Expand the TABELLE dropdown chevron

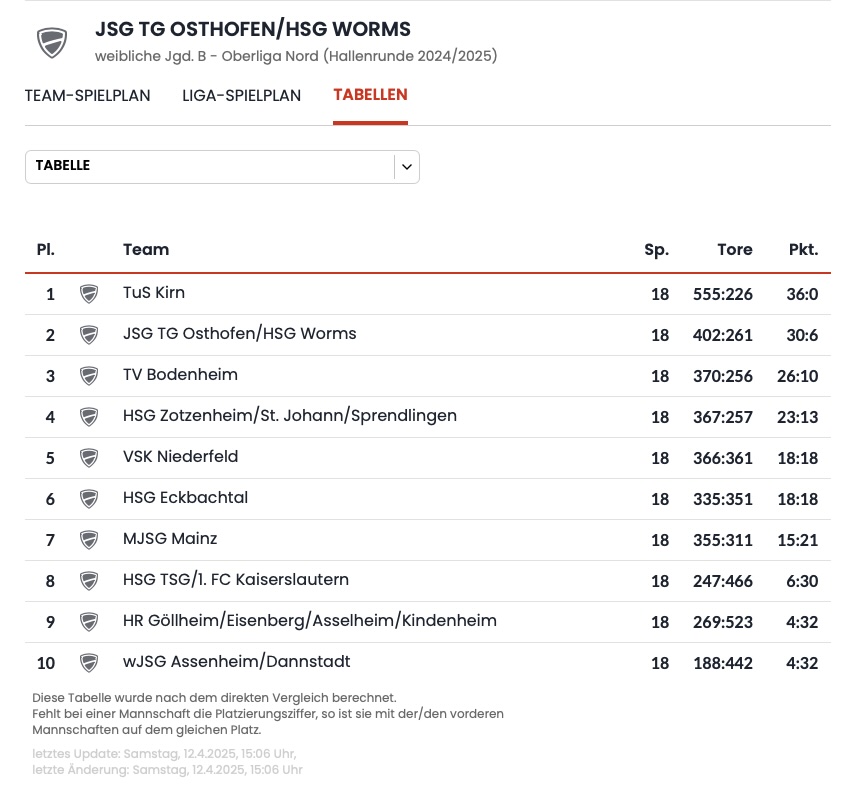406,167
